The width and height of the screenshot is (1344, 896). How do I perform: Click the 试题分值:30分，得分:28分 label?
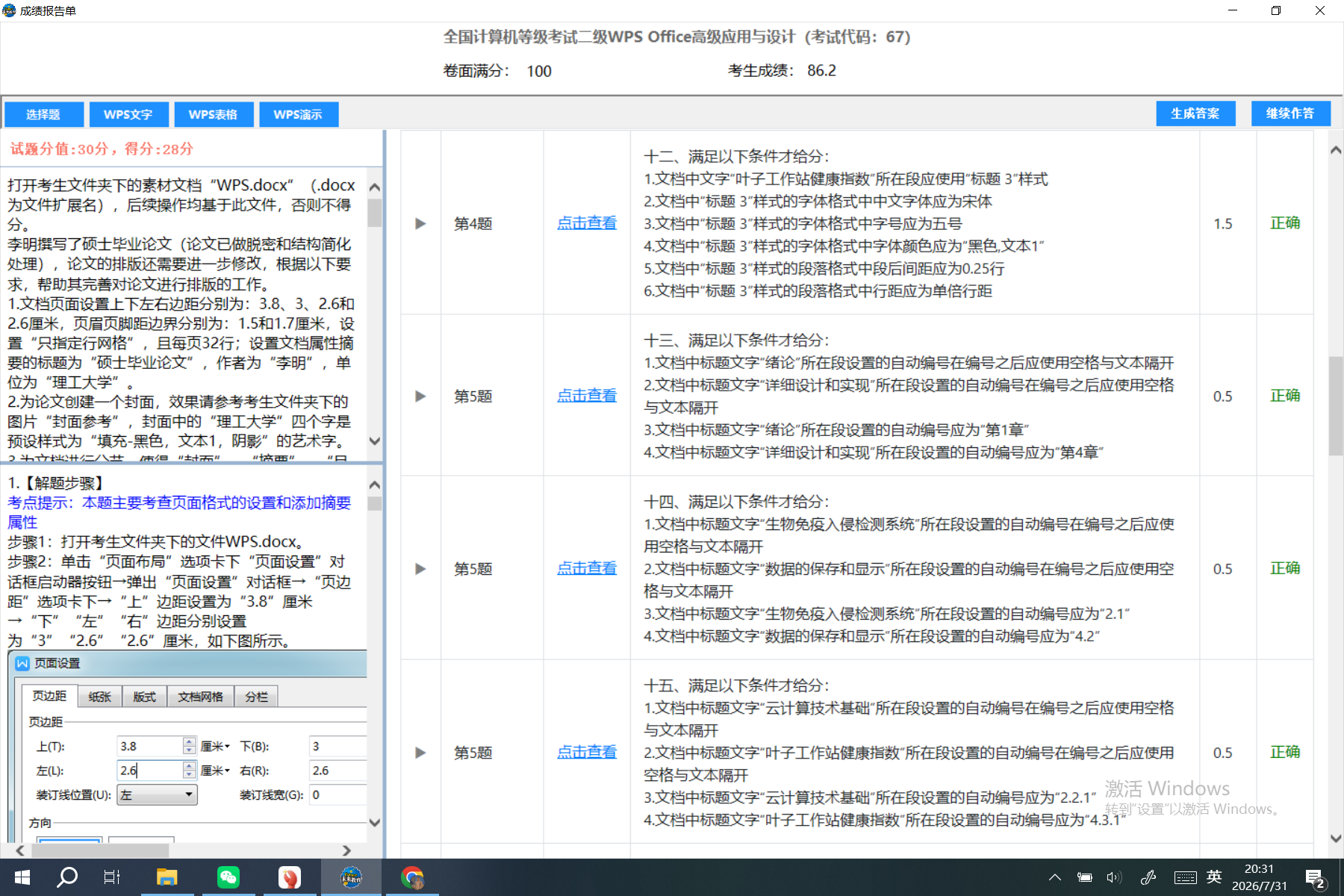point(102,149)
